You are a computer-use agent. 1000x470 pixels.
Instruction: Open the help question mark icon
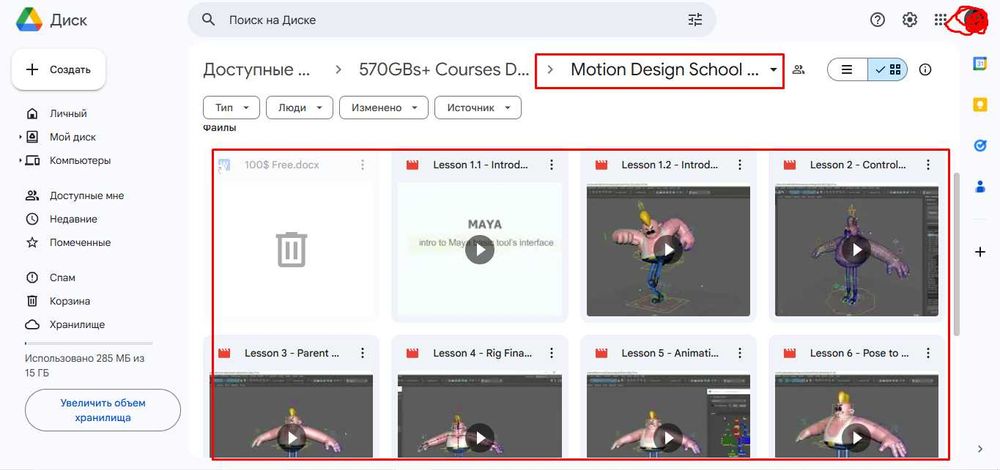point(878,20)
